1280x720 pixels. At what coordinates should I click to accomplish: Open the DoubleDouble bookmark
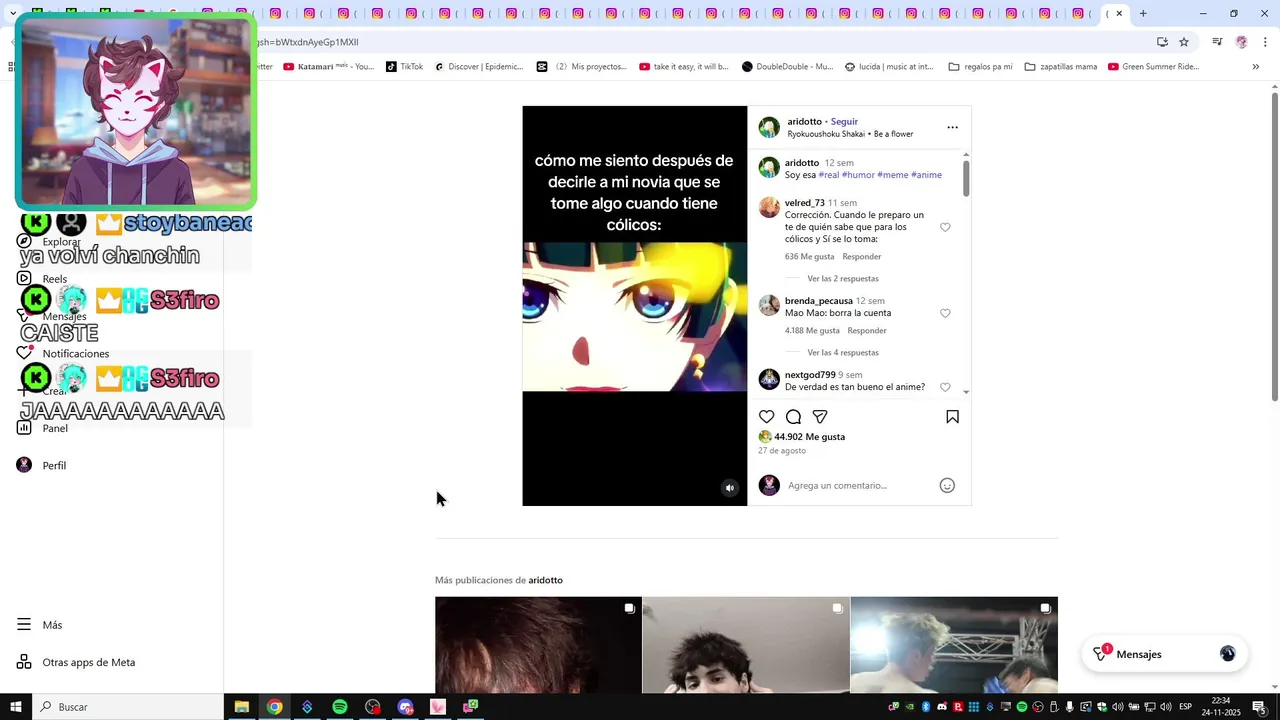click(787, 67)
